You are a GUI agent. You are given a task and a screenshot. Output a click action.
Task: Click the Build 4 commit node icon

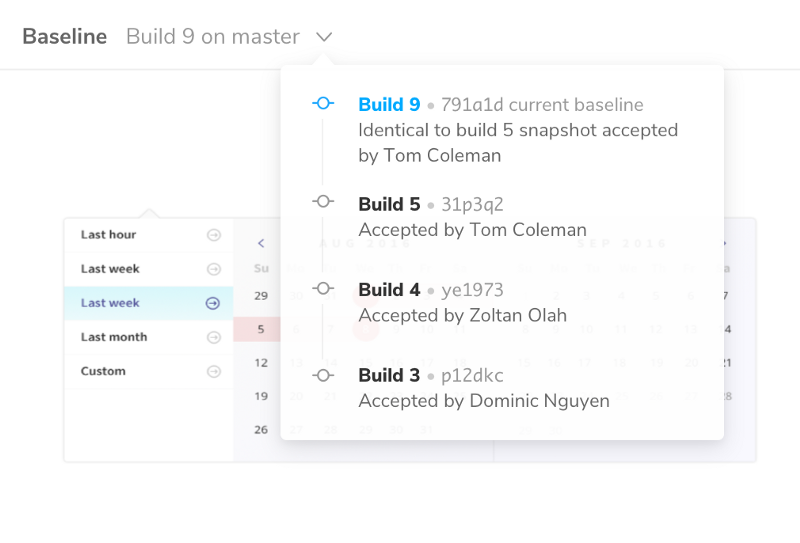point(322,288)
